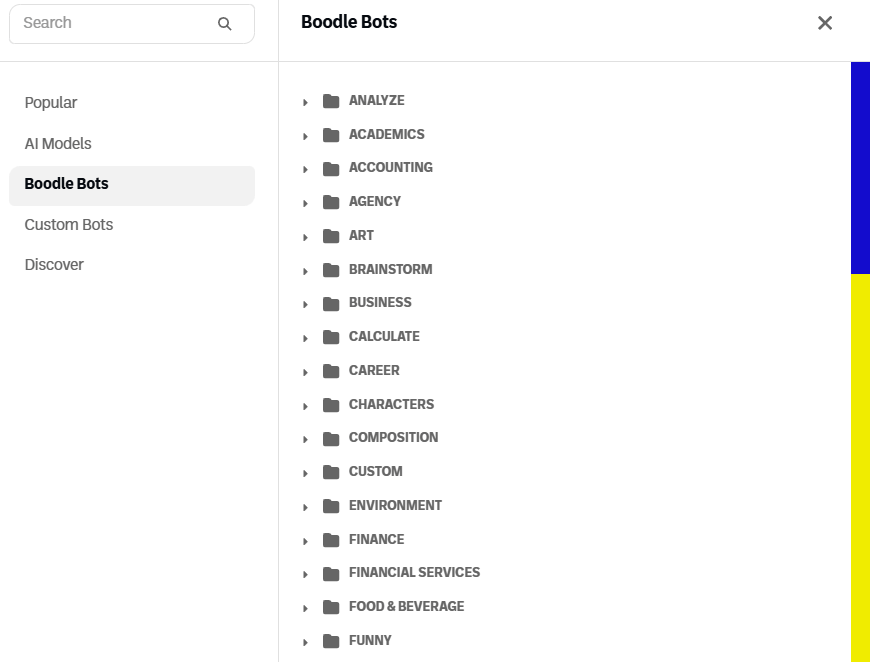Close the Boodle Bots panel

tap(825, 23)
